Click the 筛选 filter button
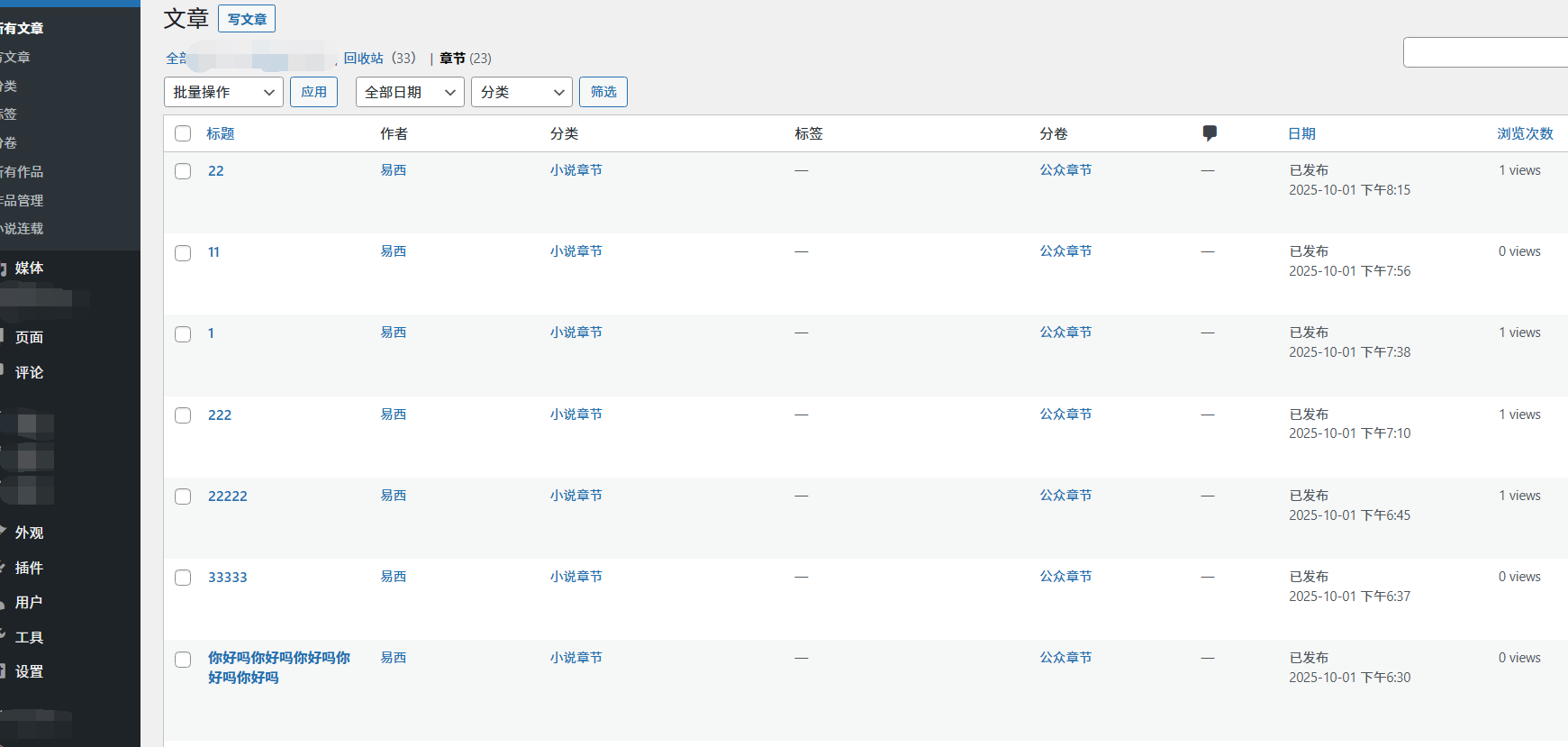The height and width of the screenshot is (747, 1568). pos(603,92)
